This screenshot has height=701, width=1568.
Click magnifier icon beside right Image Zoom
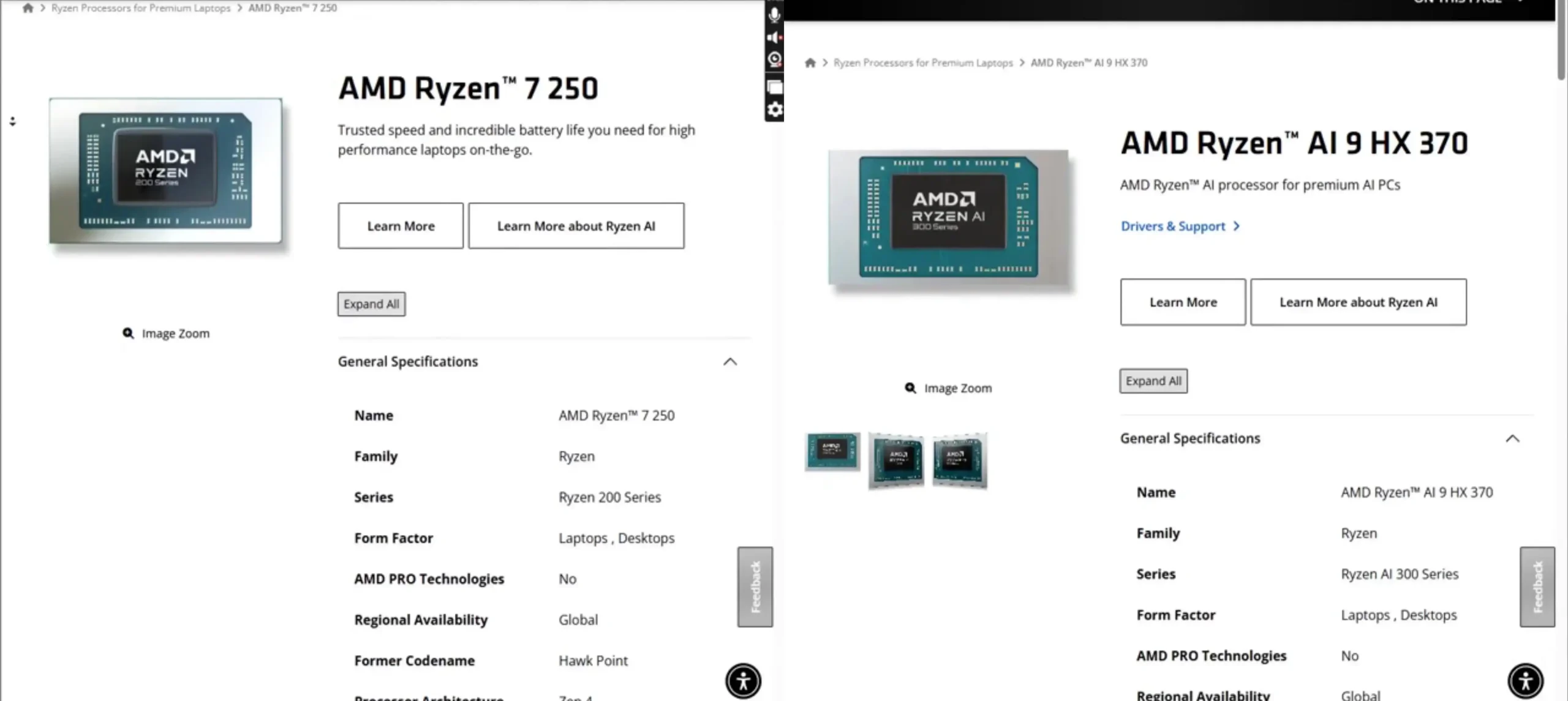tap(910, 388)
